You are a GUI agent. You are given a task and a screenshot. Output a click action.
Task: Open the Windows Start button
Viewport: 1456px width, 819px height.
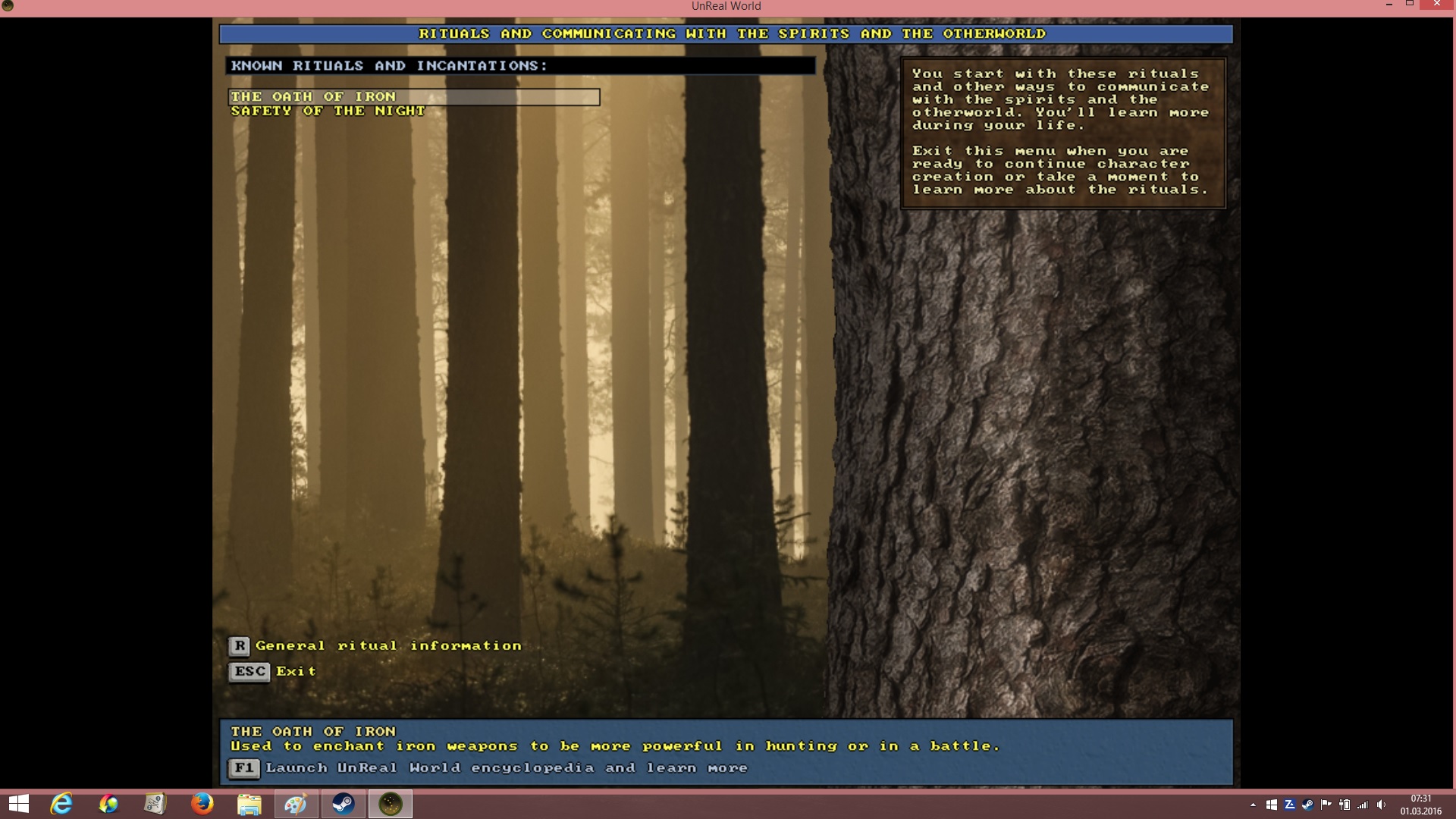(x=18, y=804)
